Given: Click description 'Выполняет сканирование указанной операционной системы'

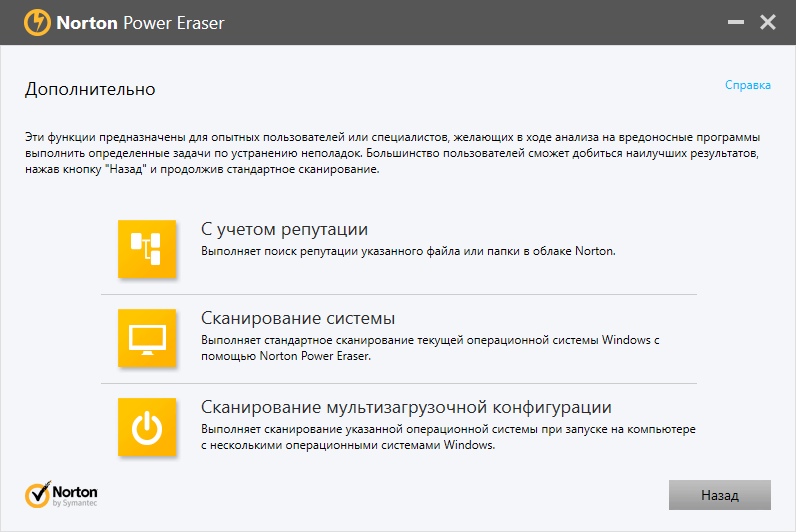Looking at the screenshot, I should pyautogui.click(x=448, y=437).
